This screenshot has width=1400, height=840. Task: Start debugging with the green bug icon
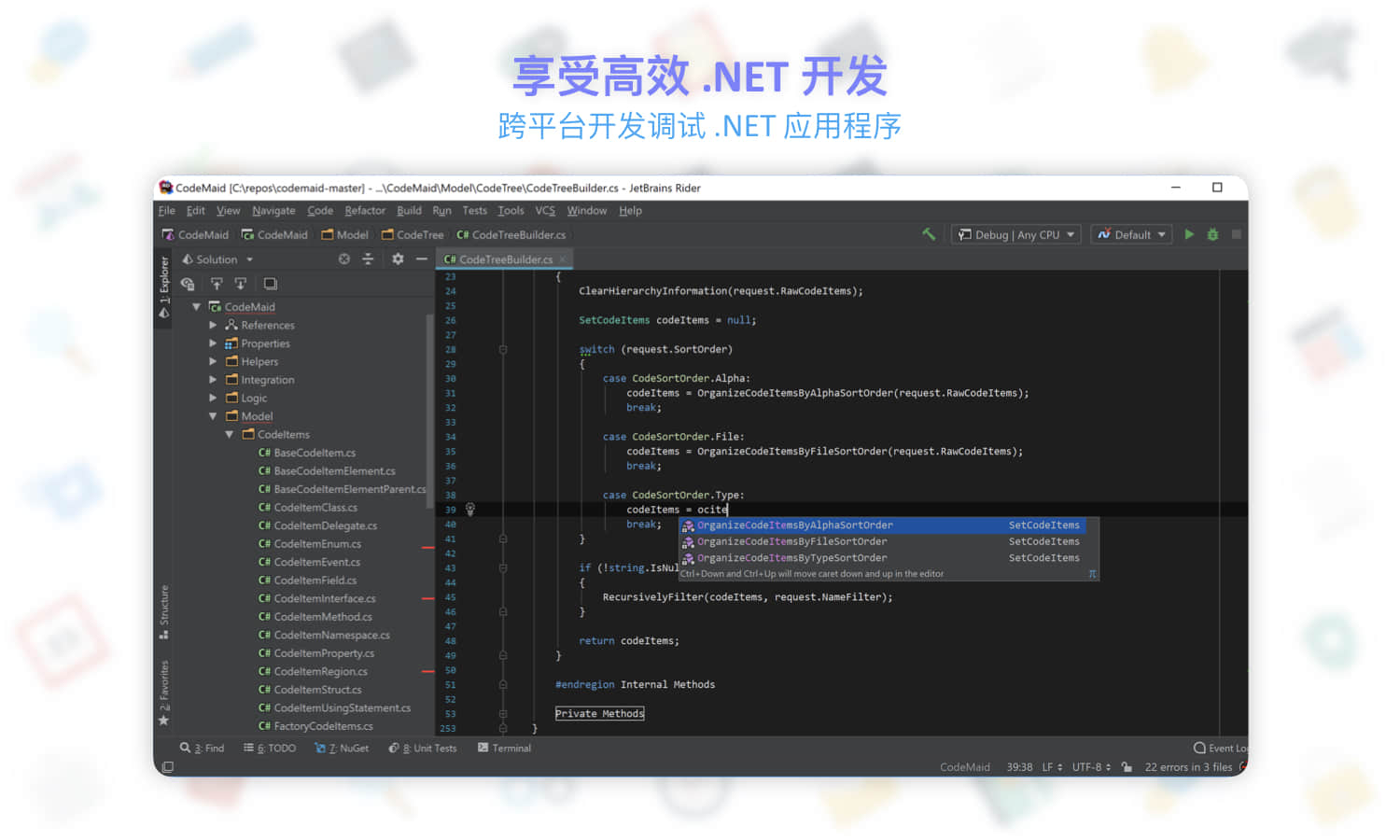point(1212,234)
